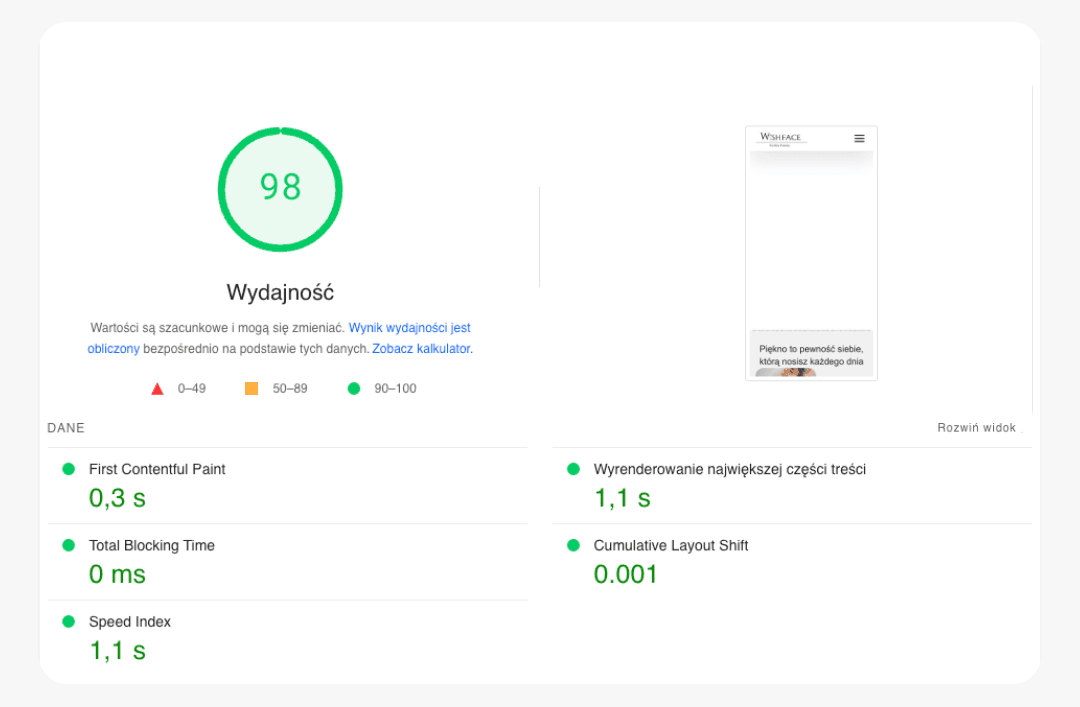
Task: Click the orange square 50–89 legend icon
Action: coord(251,388)
